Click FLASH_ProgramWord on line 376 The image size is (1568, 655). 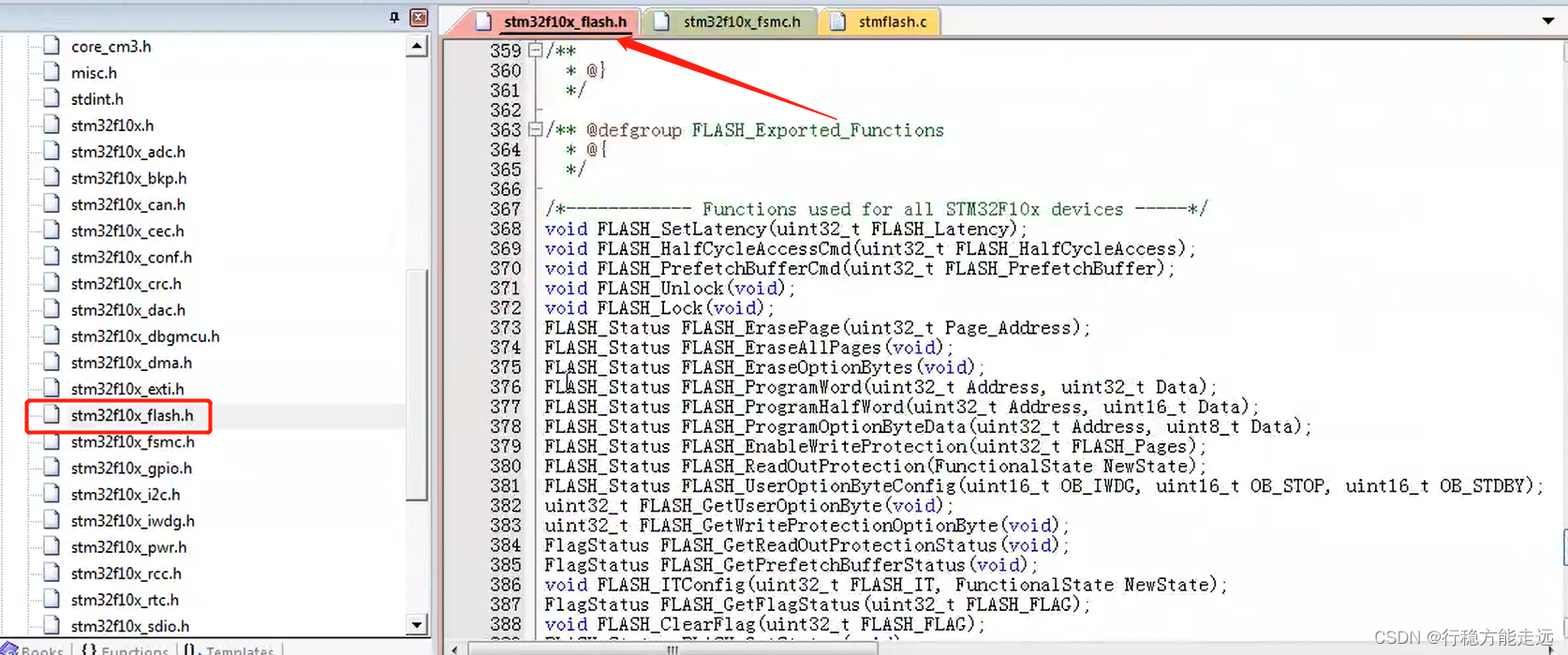pos(772,387)
